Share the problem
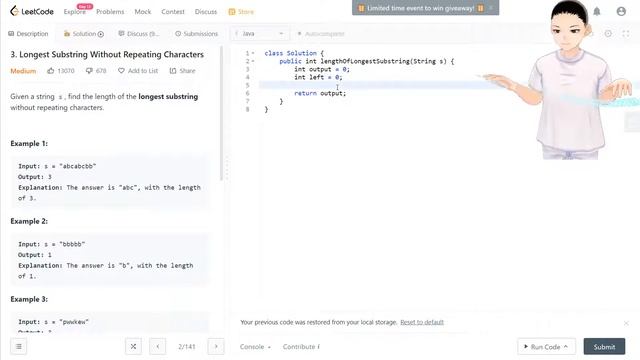640x360 pixels. coord(182,71)
